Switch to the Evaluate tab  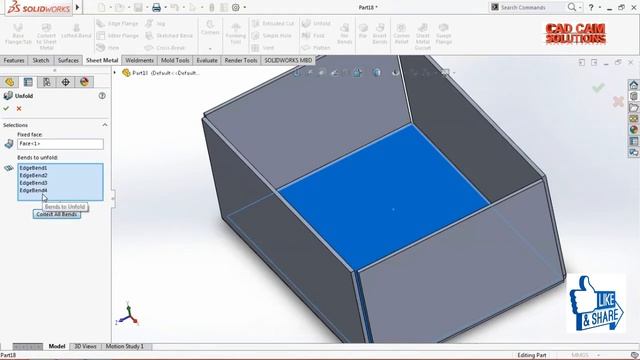pos(207,60)
